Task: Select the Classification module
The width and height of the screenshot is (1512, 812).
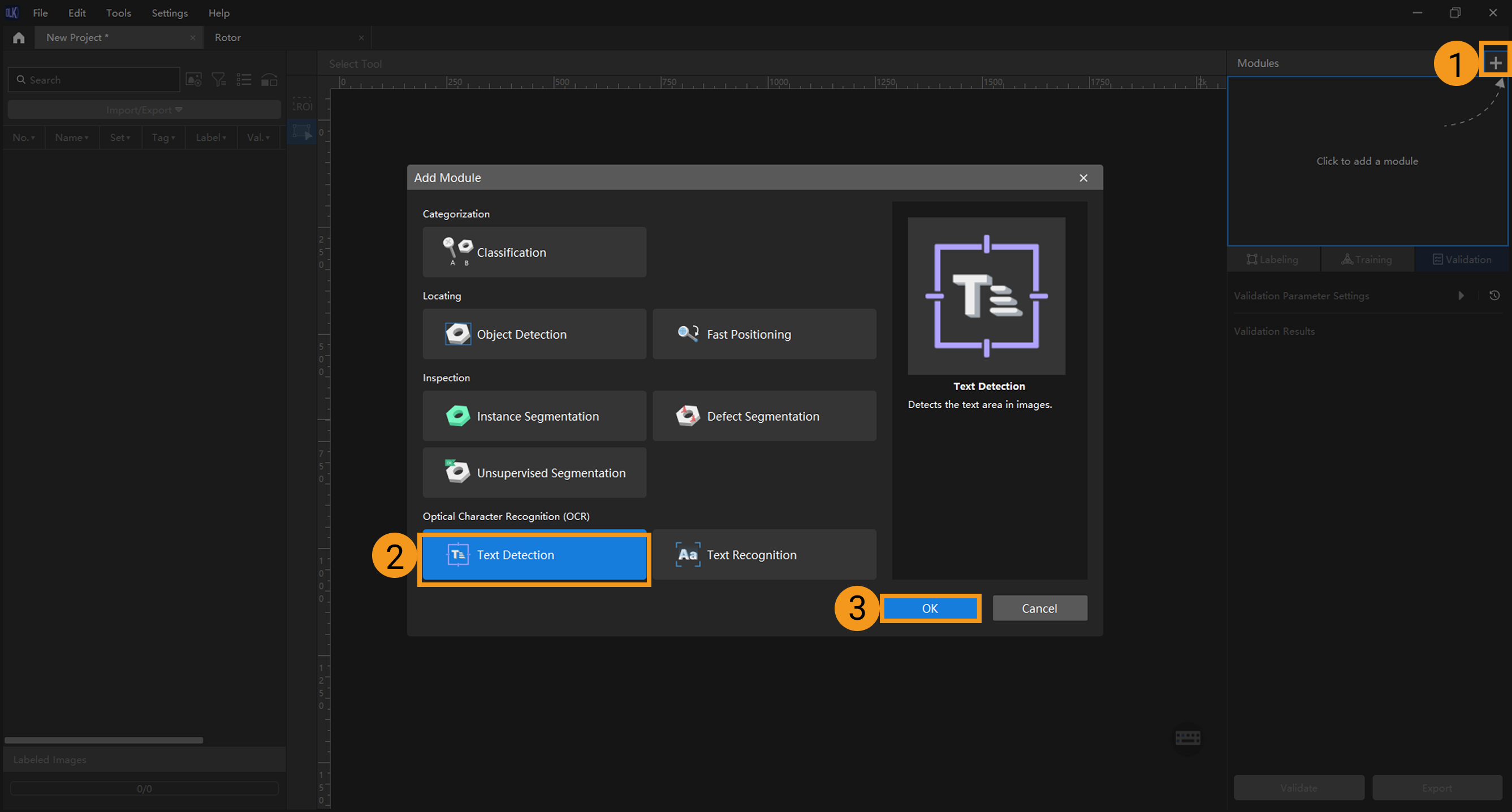Action: [x=534, y=252]
